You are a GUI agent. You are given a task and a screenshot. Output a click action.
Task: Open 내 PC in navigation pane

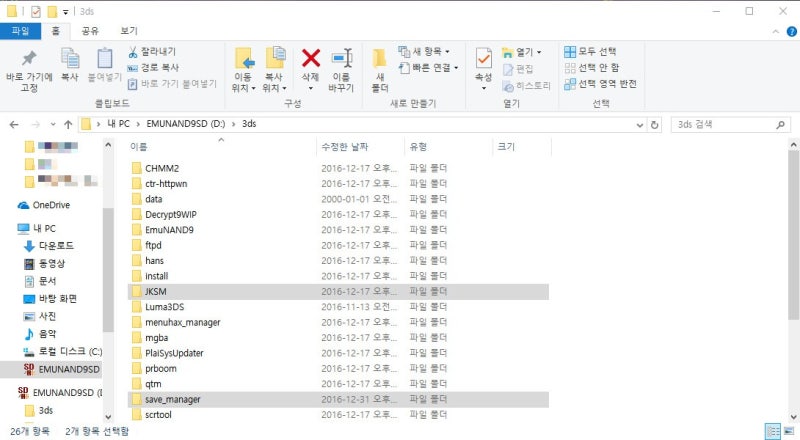pos(37,228)
